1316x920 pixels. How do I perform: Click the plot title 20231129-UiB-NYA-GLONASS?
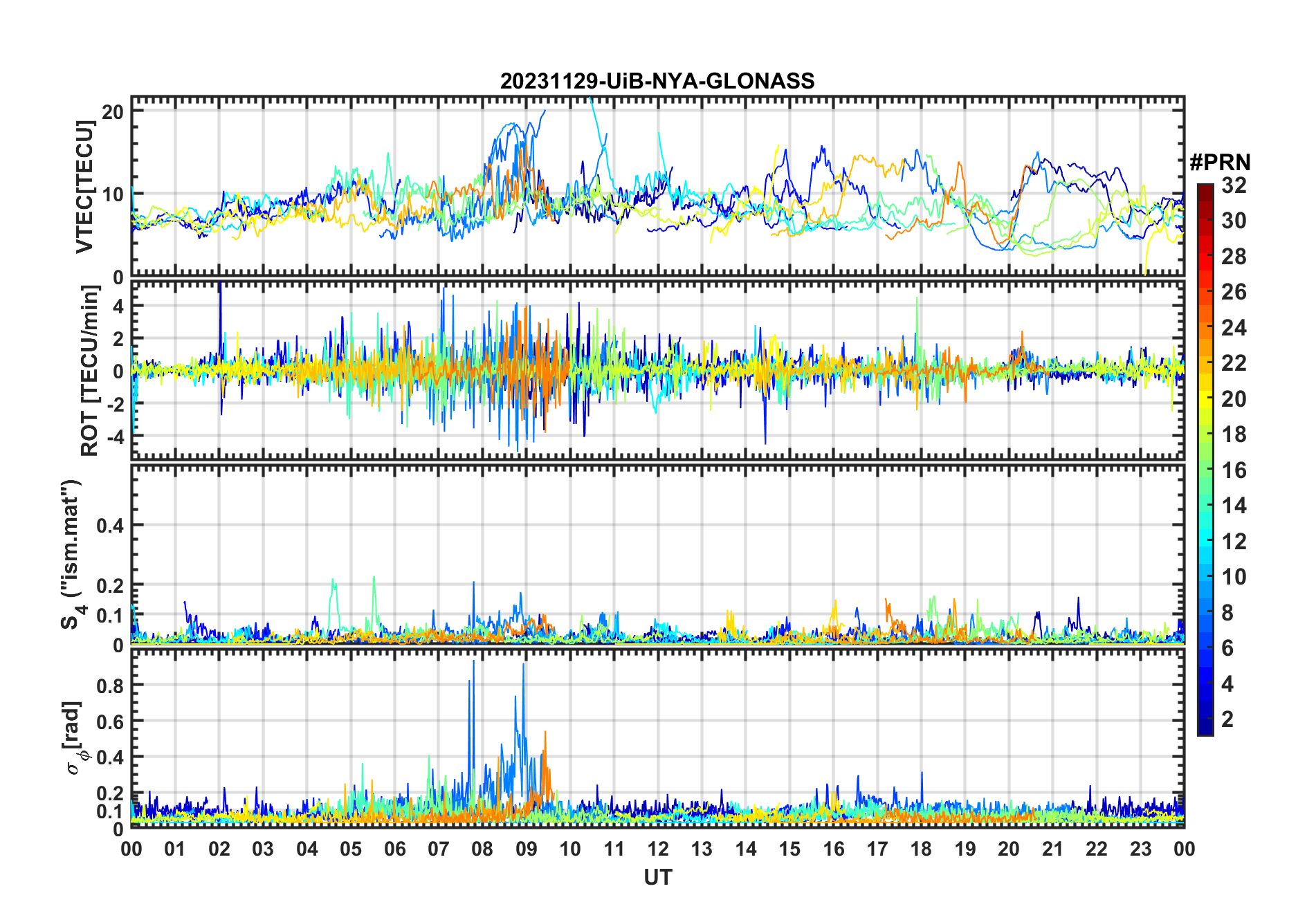(657, 81)
